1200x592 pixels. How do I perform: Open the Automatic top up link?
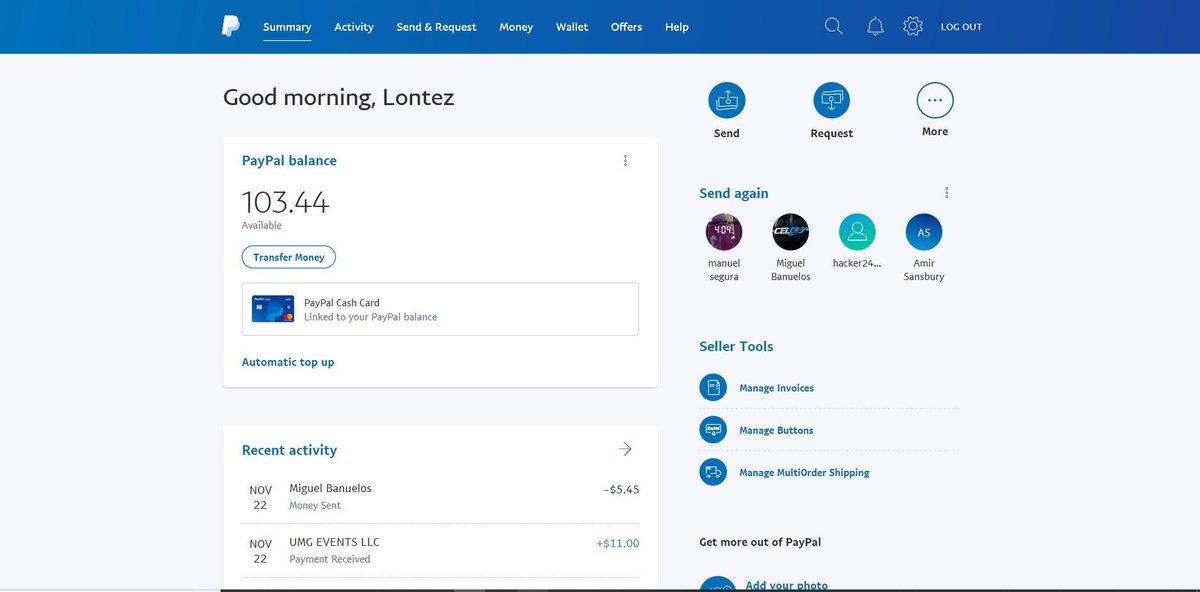coord(288,361)
